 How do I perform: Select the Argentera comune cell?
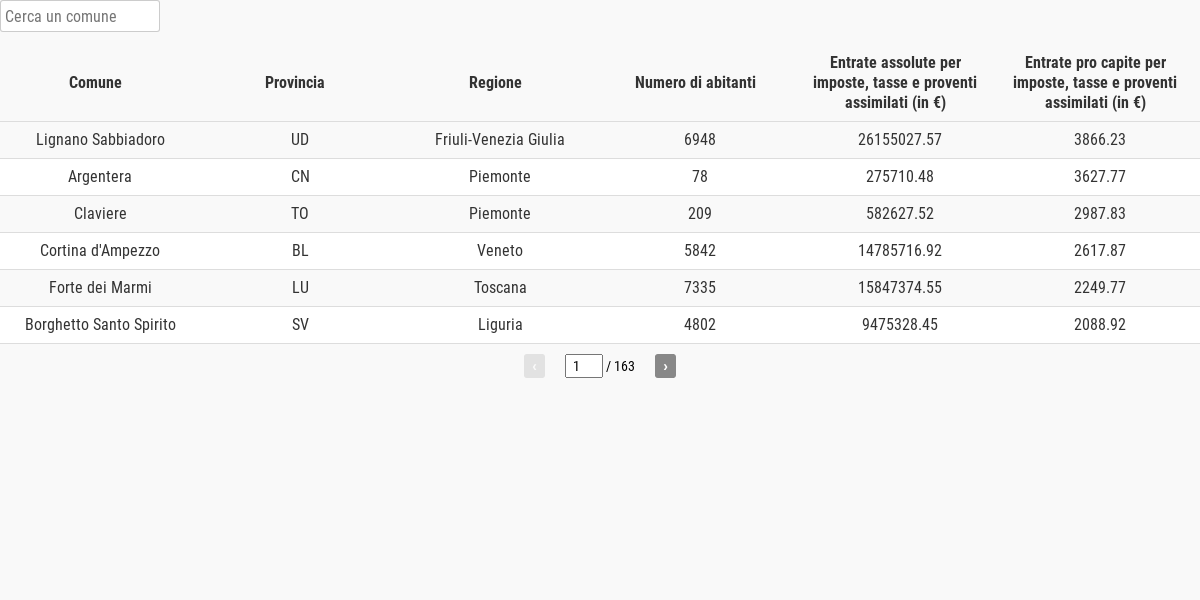(x=100, y=177)
